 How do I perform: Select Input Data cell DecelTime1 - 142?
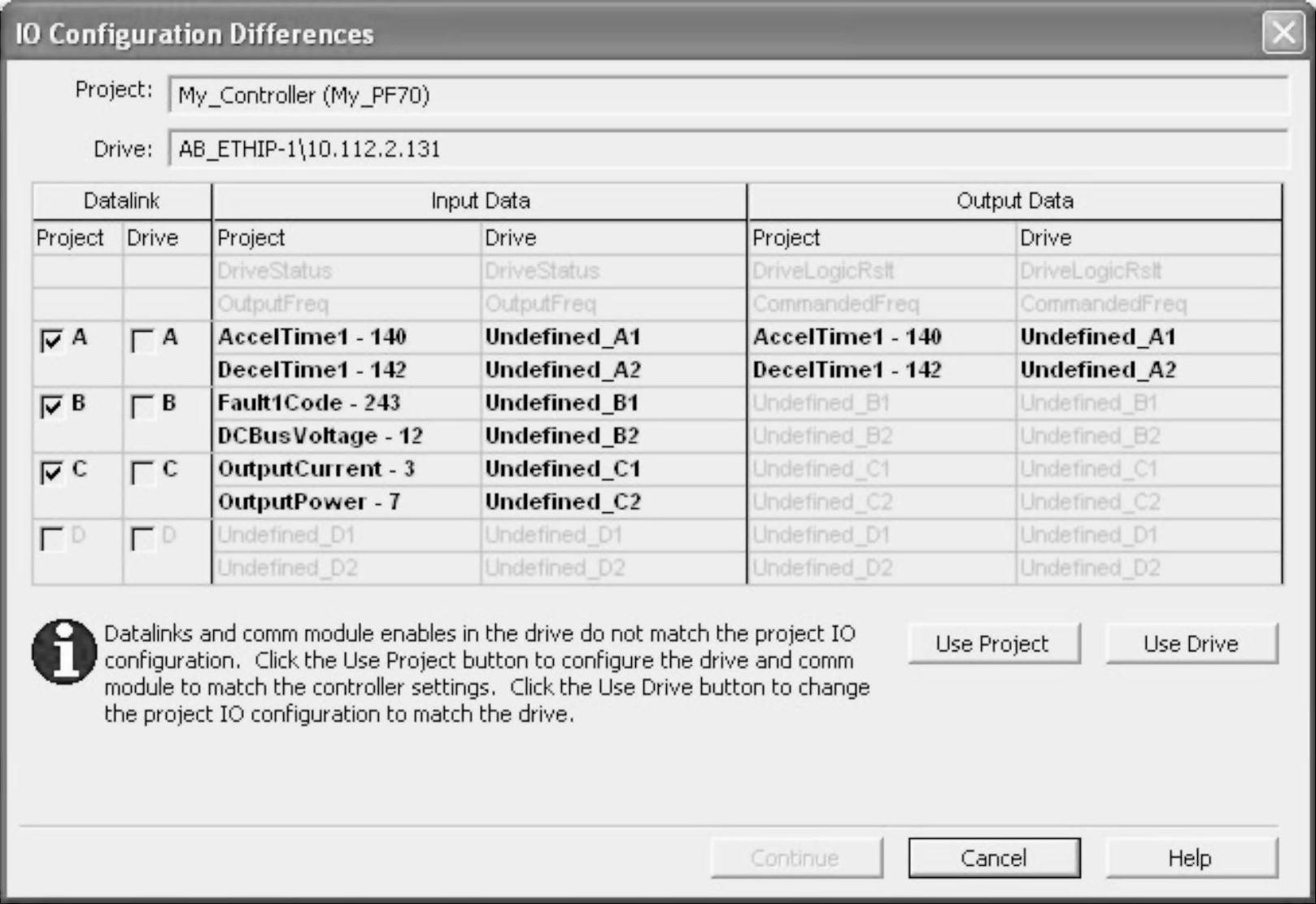346,370
